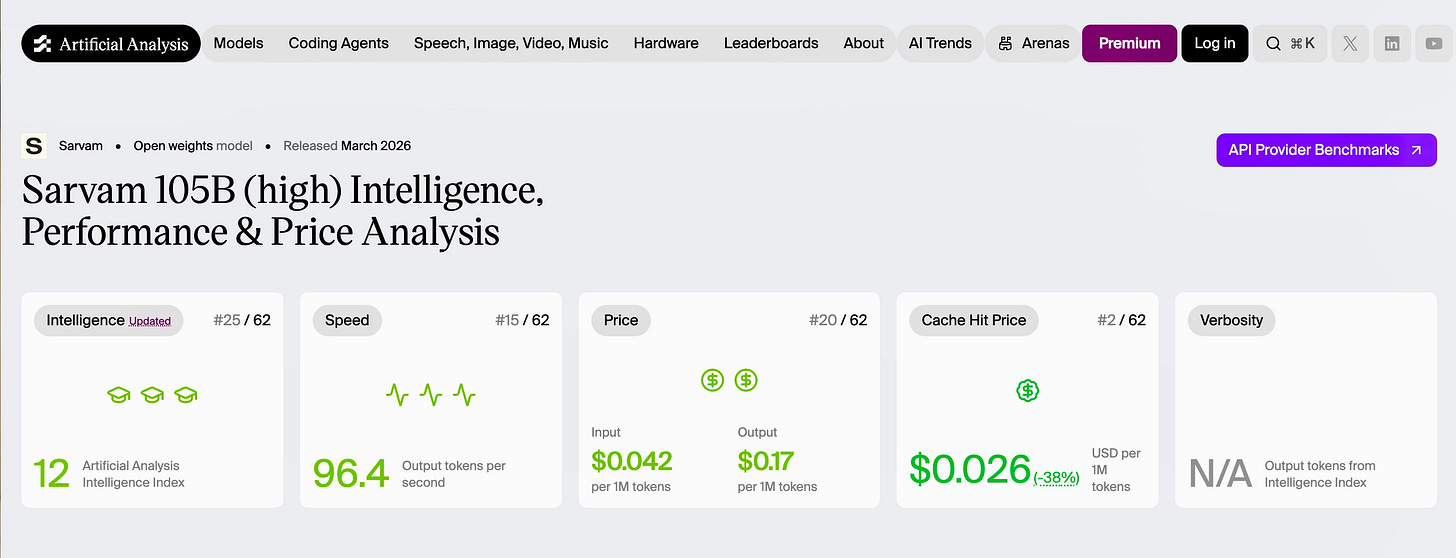This screenshot has width=1456, height=558.
Task: Expand the Leaderboards navigation item
Action: 771,43
